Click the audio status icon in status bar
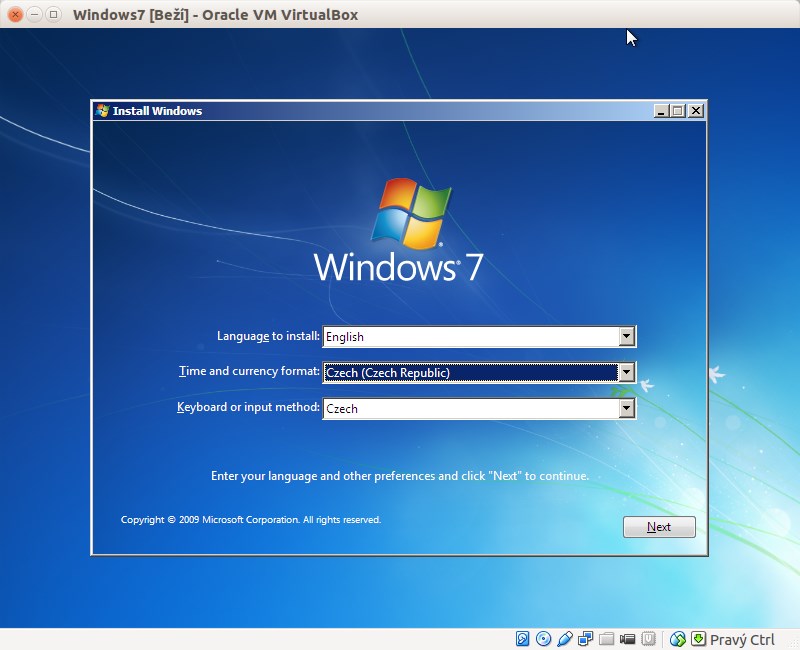 564,638
